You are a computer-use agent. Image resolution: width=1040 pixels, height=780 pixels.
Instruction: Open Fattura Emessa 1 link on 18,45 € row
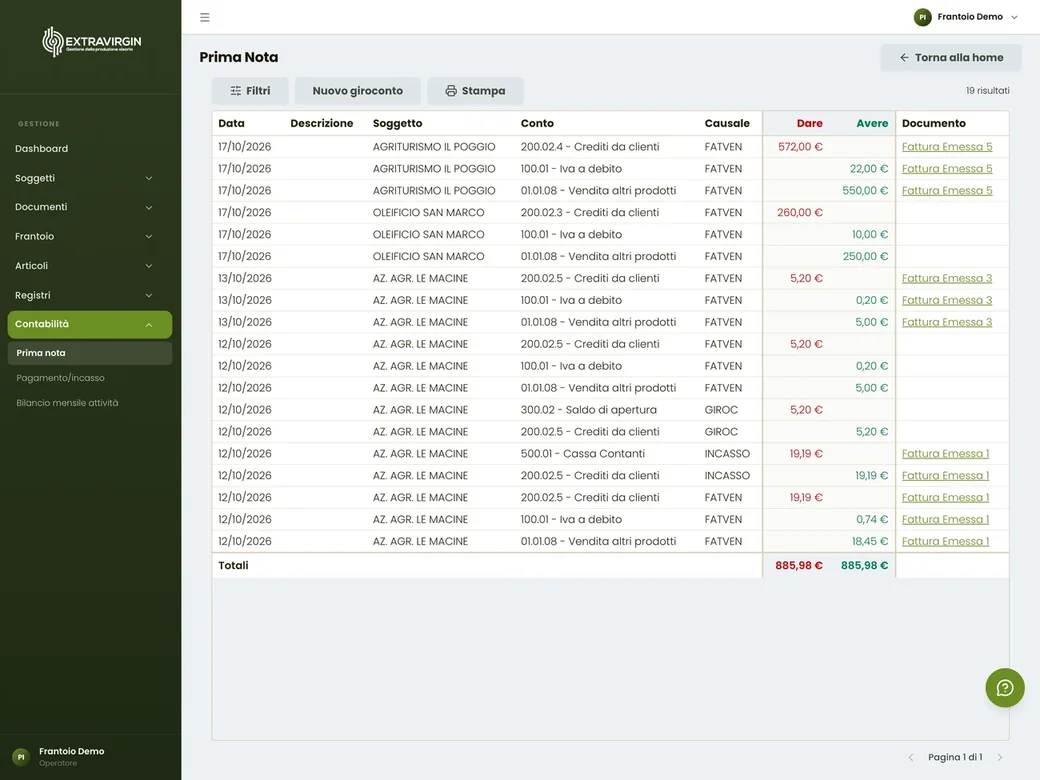click(945, 541)
